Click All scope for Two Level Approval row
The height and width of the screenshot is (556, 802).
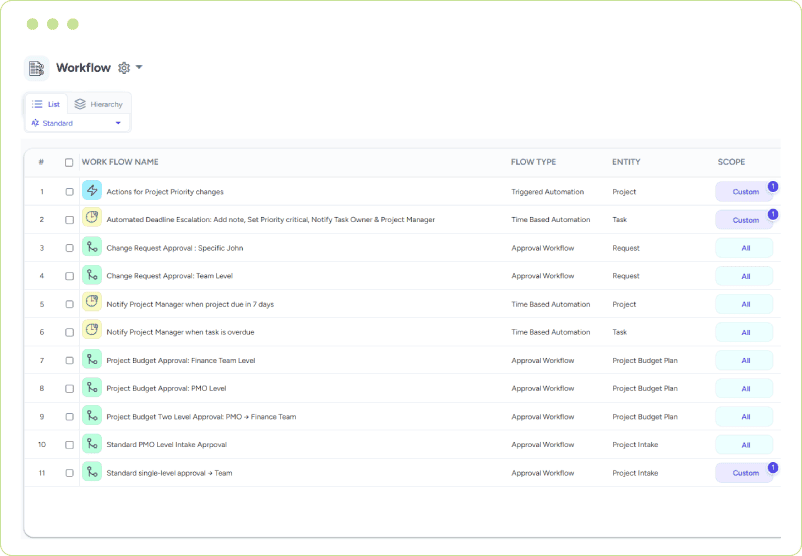click(x=744, y=417)
